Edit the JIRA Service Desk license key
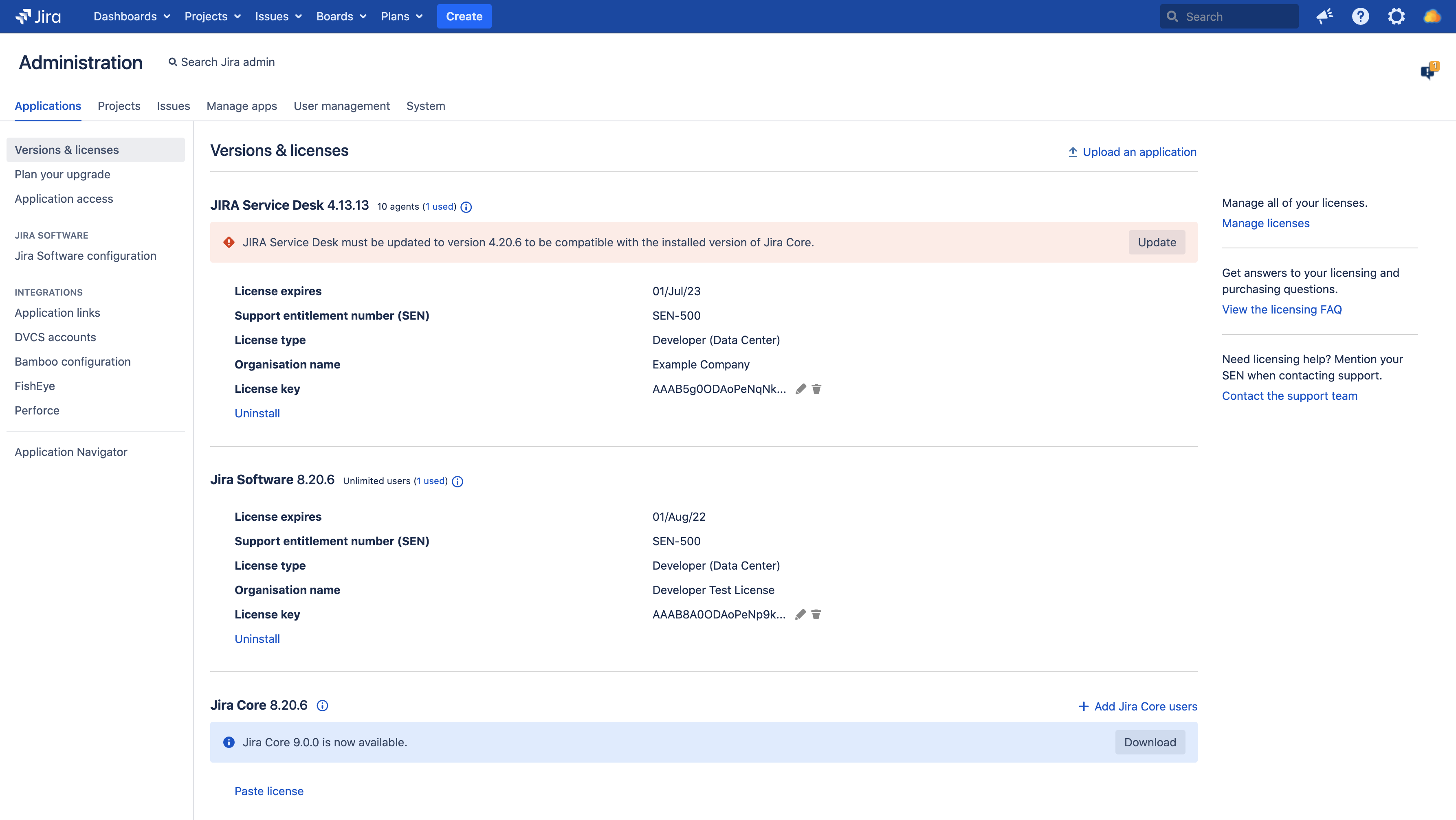Screen dimensions: 1456x820 click(x=801, y=388)
